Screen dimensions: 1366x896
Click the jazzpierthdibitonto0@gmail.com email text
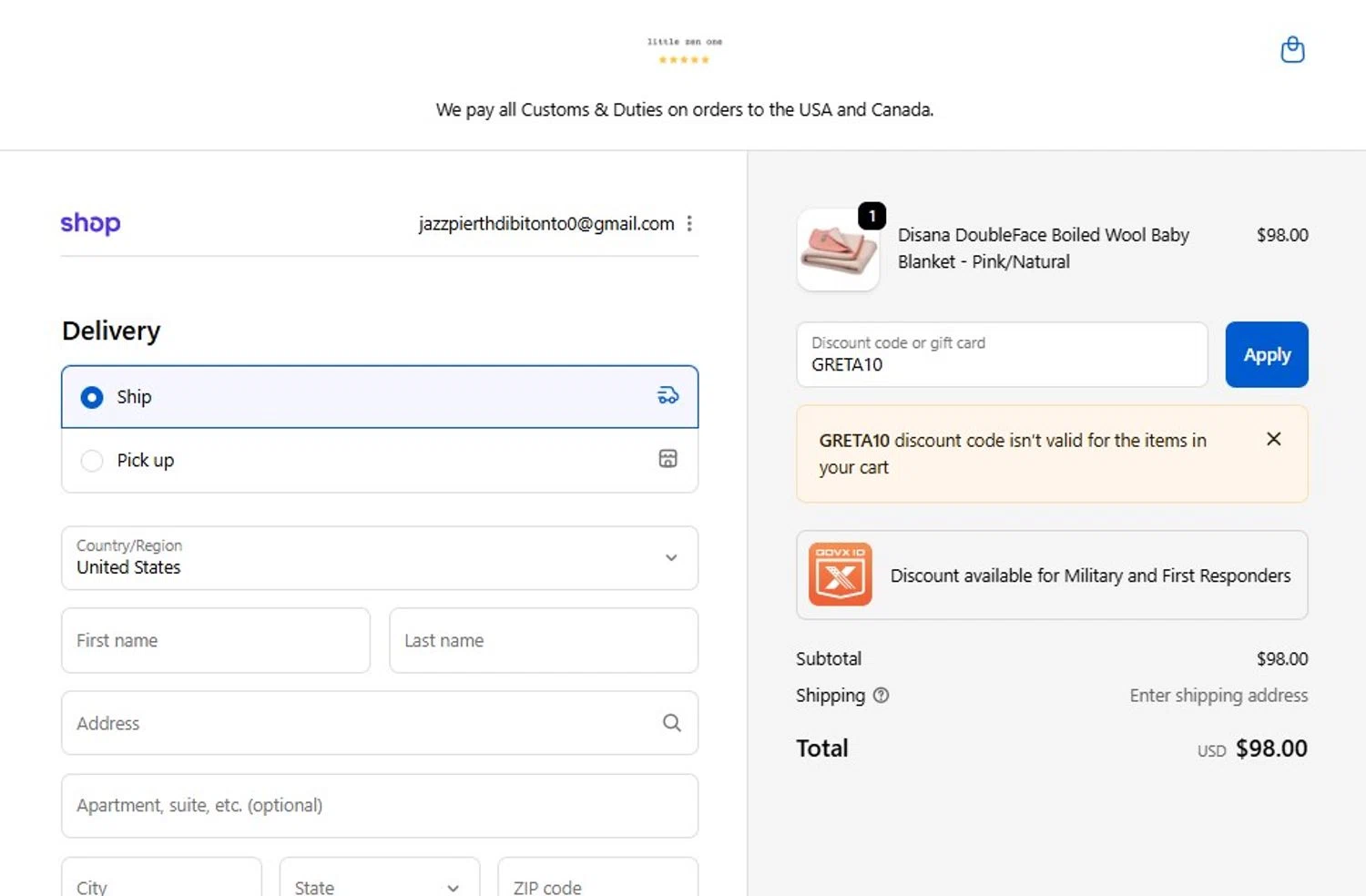[546, 223]
